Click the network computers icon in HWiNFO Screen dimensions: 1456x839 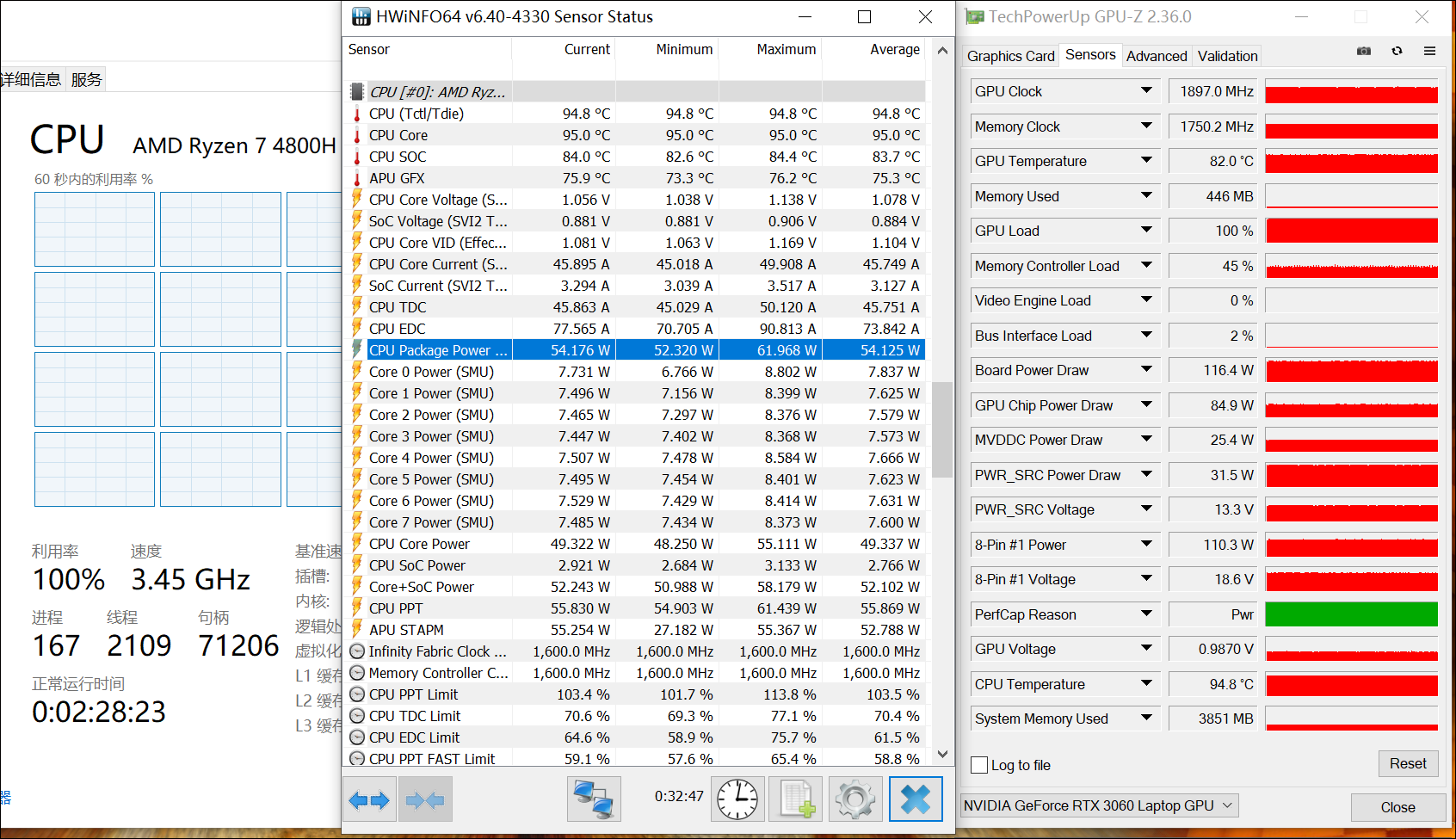tap(594, 799)
